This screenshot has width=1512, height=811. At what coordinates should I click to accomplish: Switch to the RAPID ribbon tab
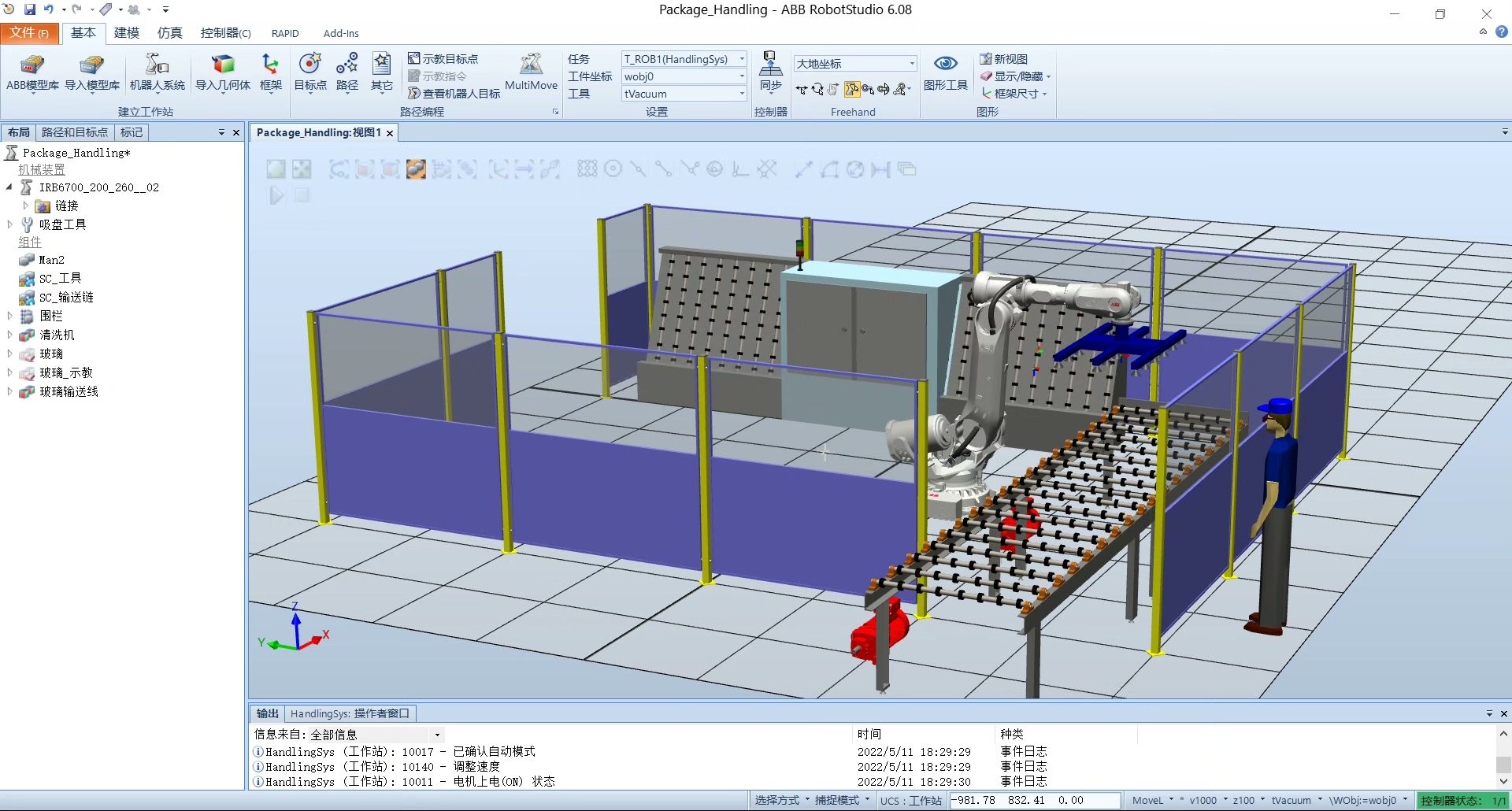[285, 33]
